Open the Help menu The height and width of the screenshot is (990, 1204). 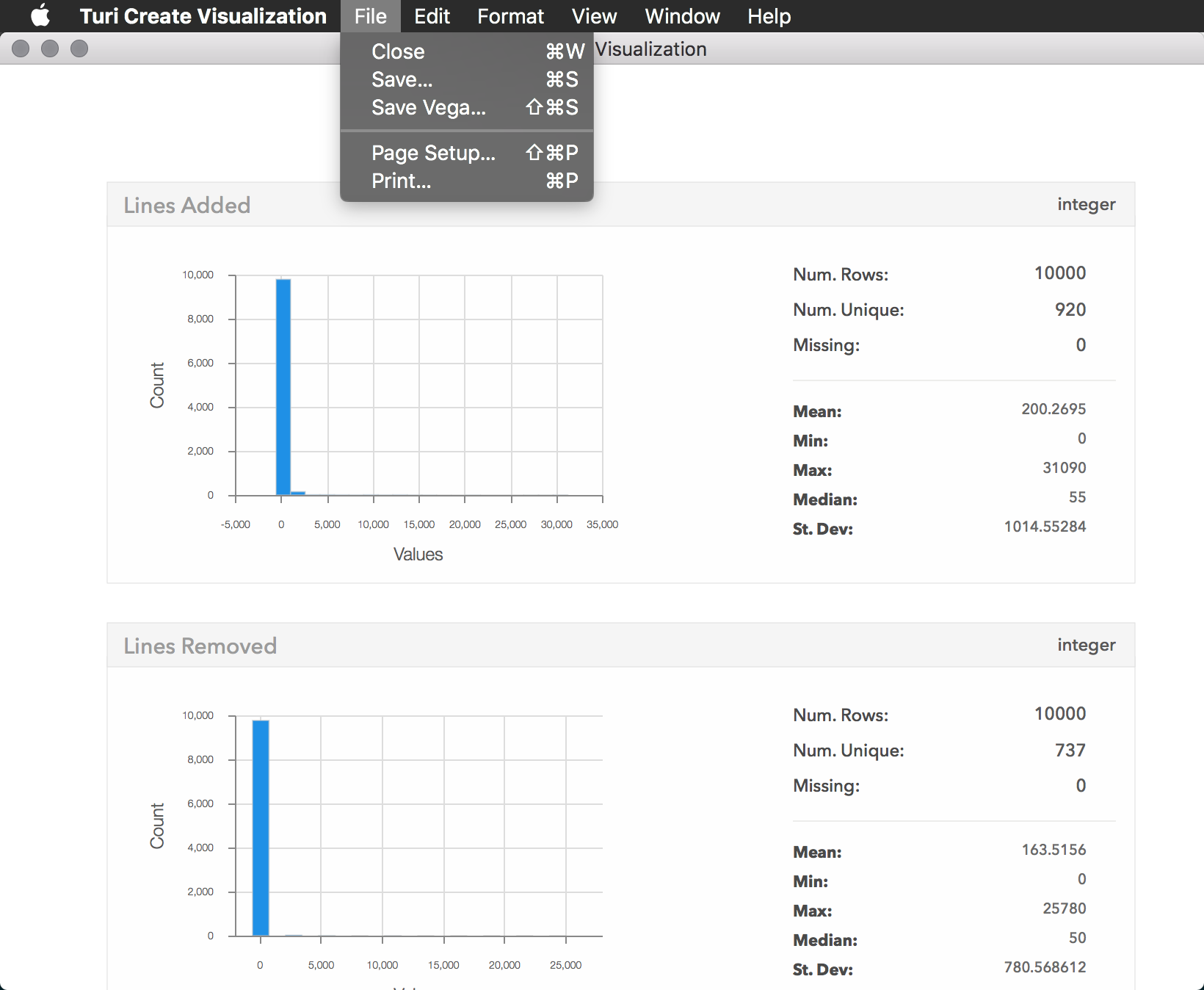click(769, 16)
